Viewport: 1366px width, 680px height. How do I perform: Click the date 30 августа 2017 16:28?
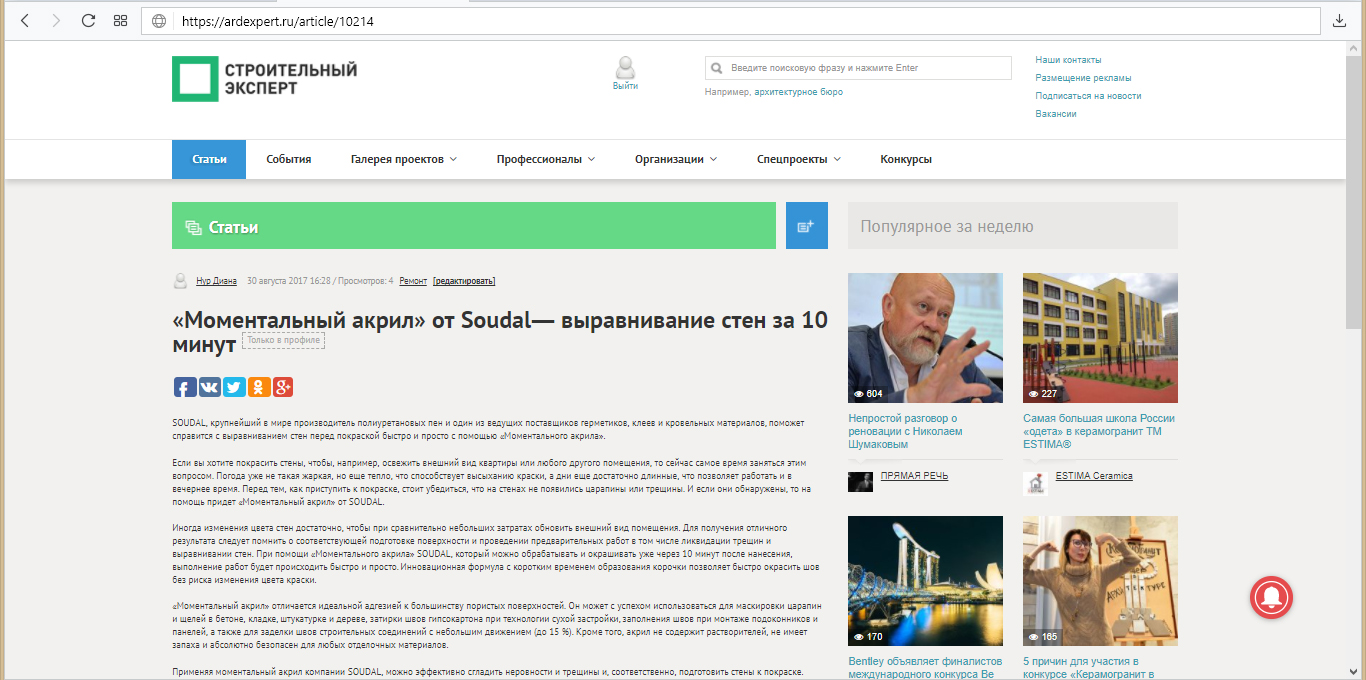pos(287,281)
